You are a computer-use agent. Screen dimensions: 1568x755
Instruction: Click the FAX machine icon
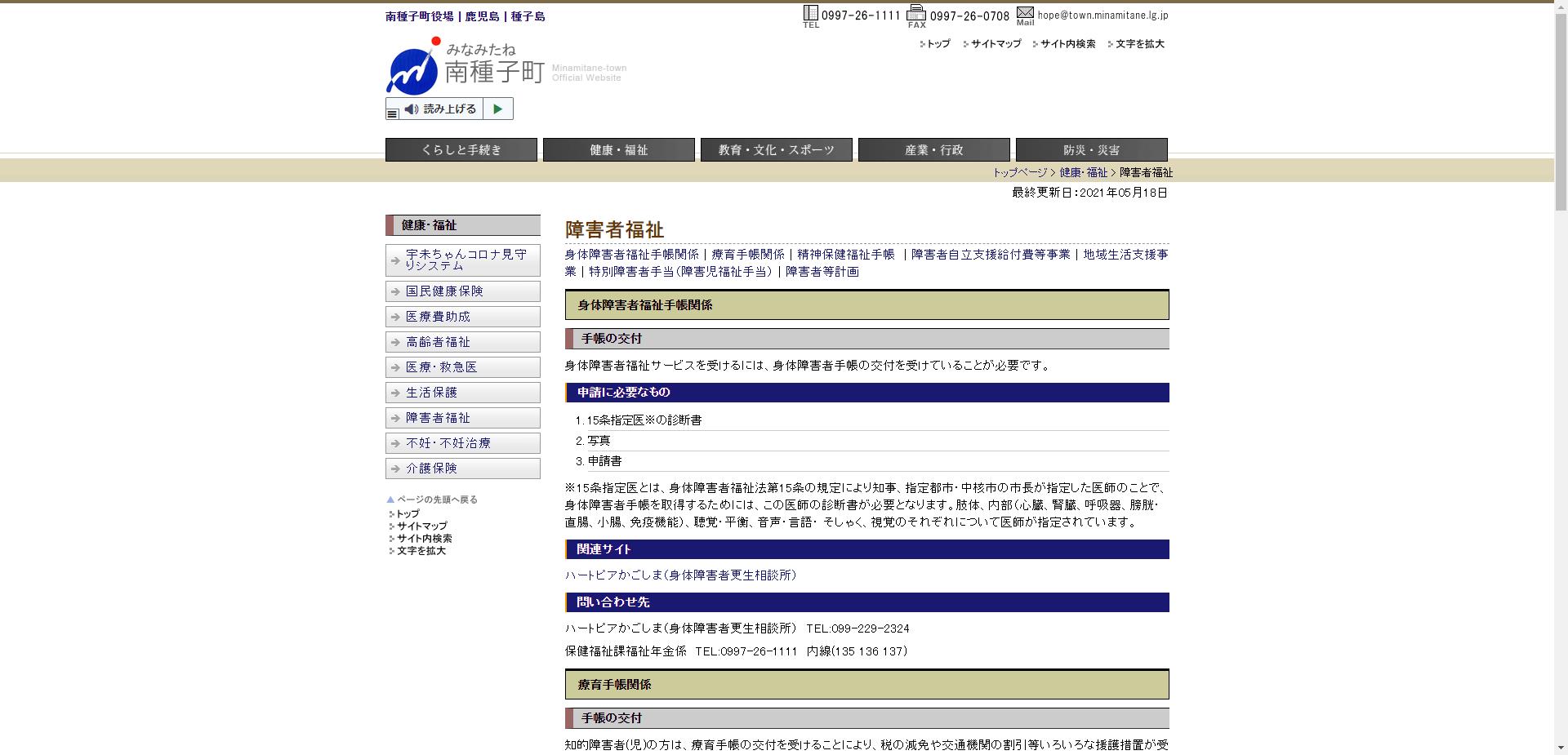point(916,13)
